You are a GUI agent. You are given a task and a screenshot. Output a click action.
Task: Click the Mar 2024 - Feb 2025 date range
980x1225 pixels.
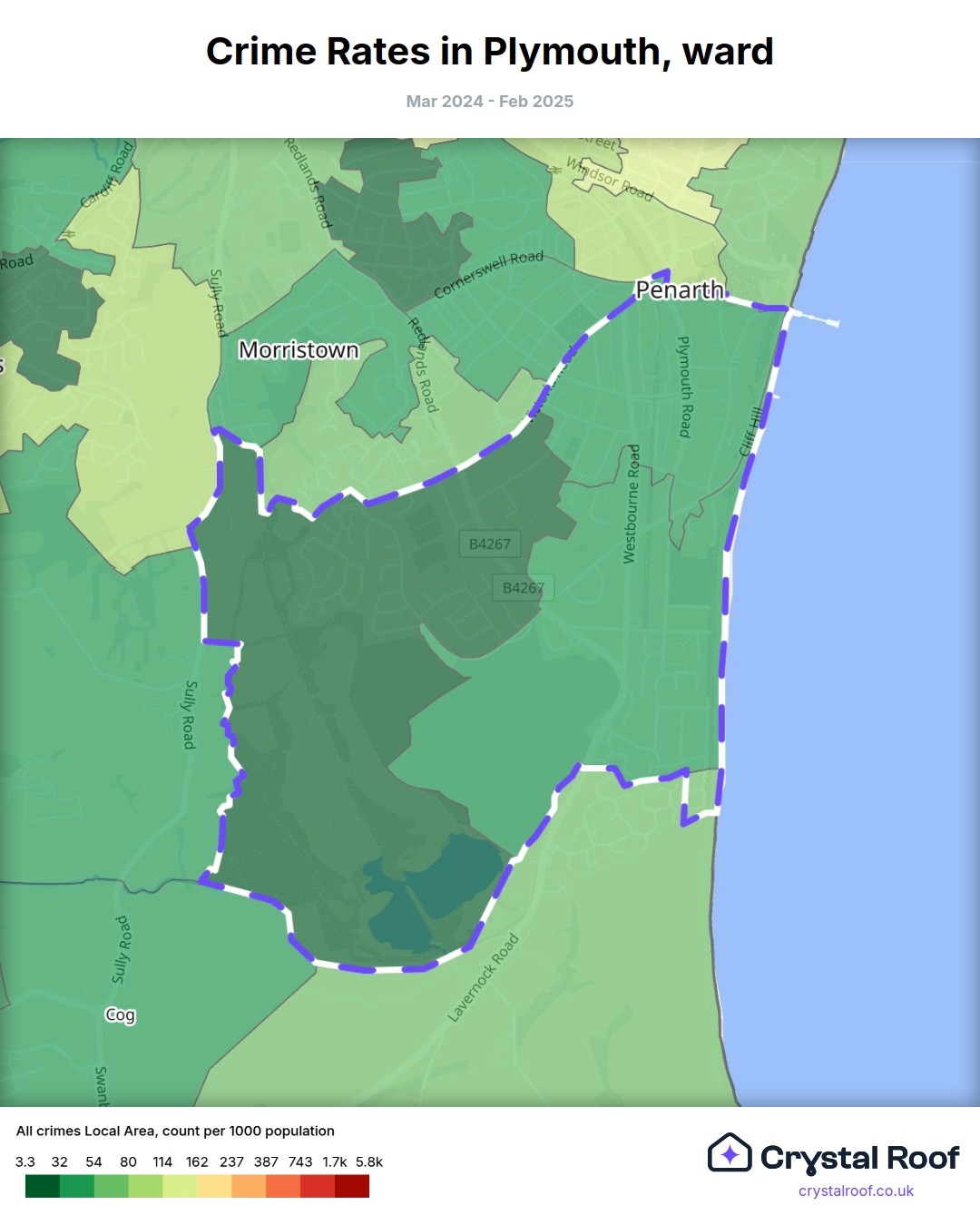pos(490,102)
